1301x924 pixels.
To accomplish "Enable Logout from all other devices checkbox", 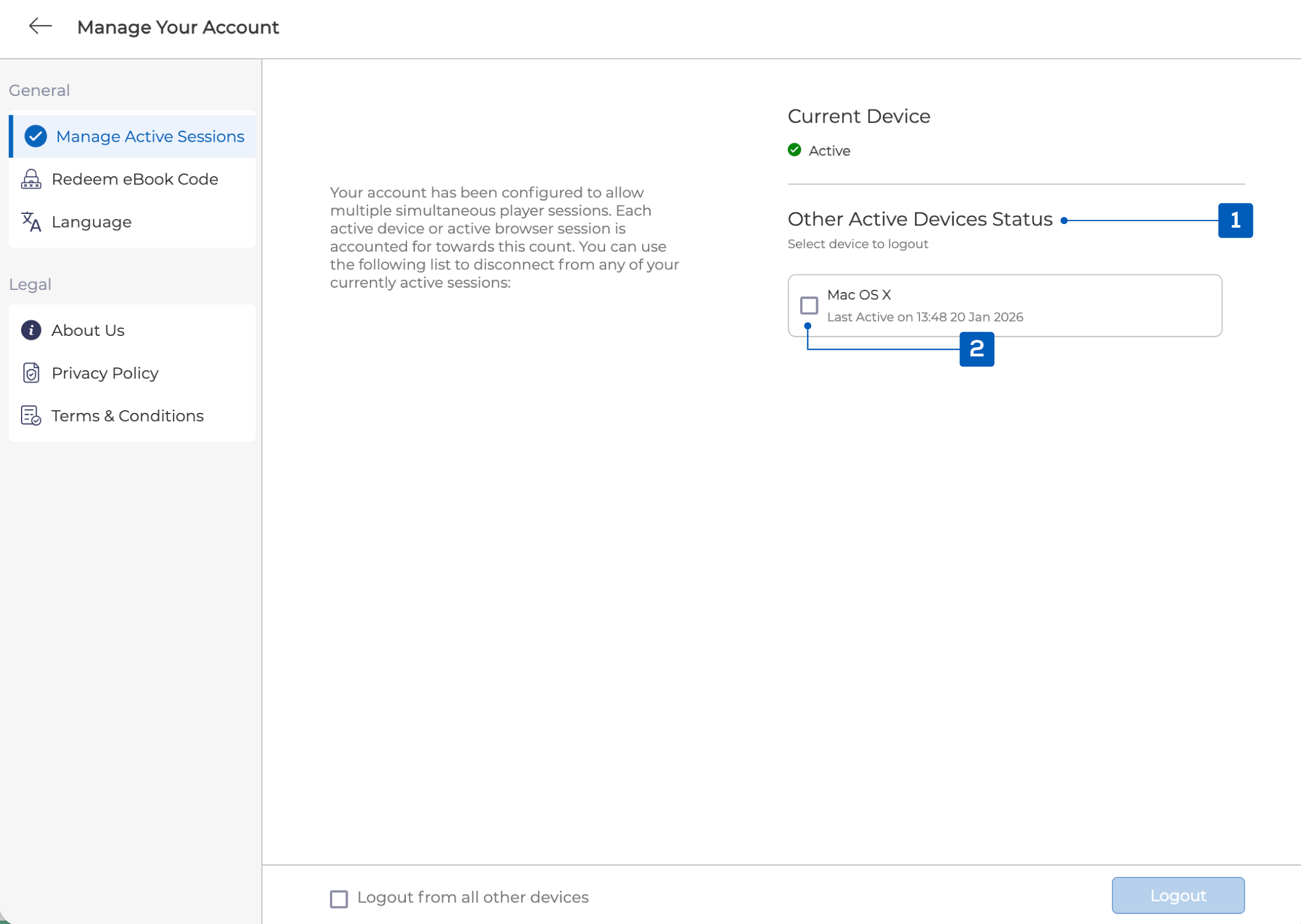I will click(x=339, y=899).
